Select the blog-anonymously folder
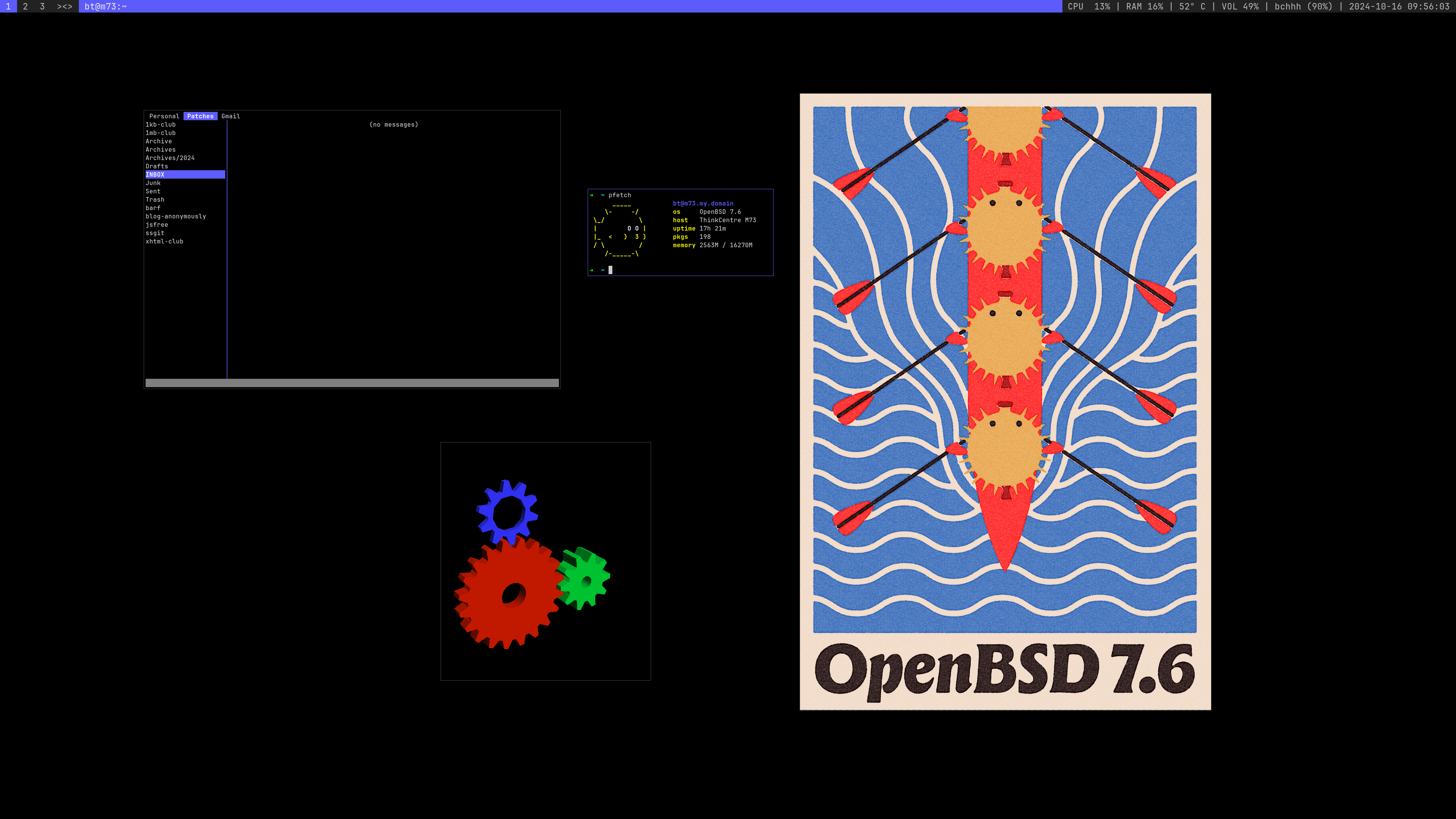Viewport: 1456px width, 819px height. pos(176,216)
